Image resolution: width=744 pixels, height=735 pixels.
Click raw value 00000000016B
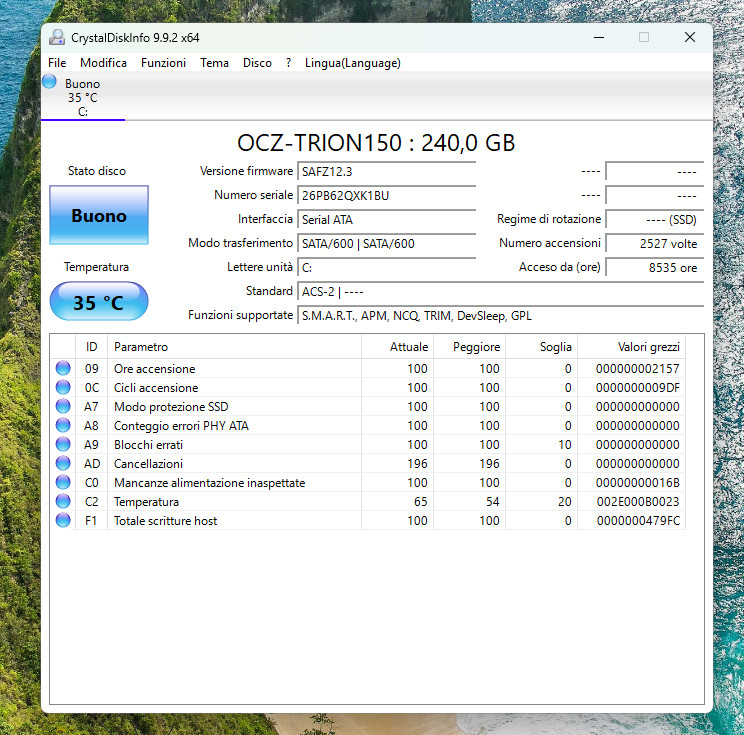[x=638, y=483]
